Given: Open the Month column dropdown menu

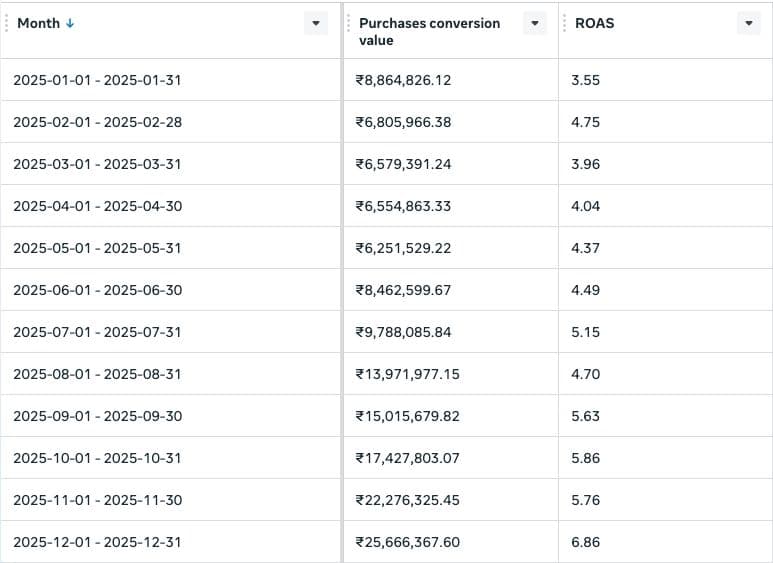Looking at the screenshot, I should coord(316,23).
